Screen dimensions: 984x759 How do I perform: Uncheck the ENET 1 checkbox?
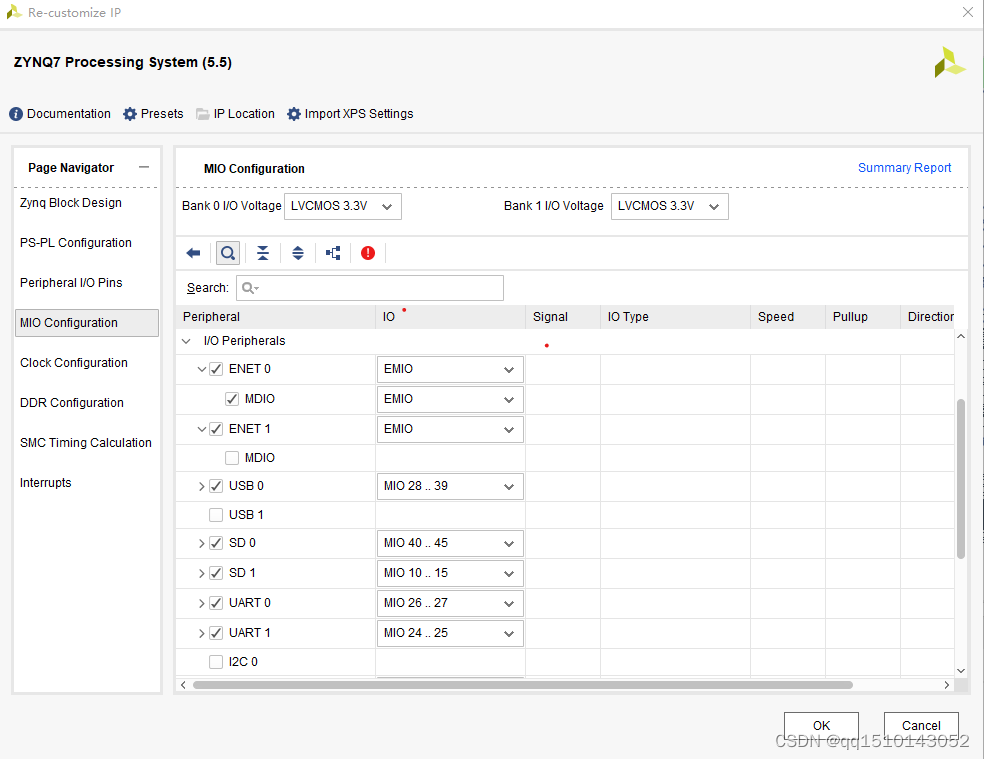coord(216,429)
